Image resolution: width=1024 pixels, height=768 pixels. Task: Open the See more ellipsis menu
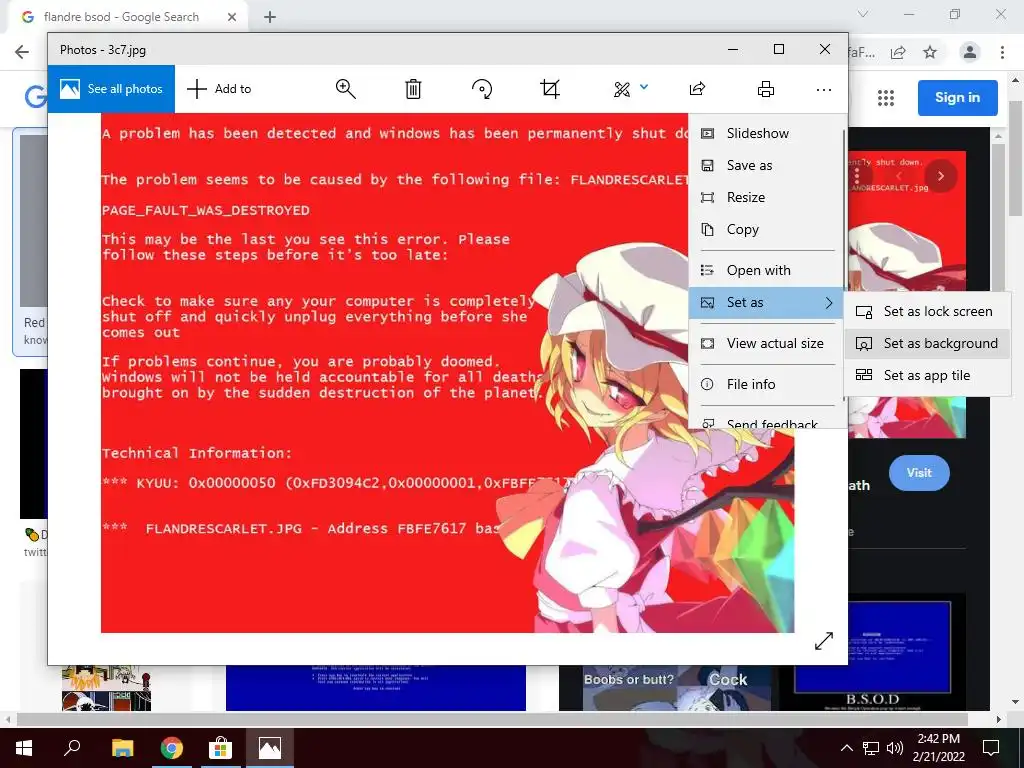[x=824, y=89]
